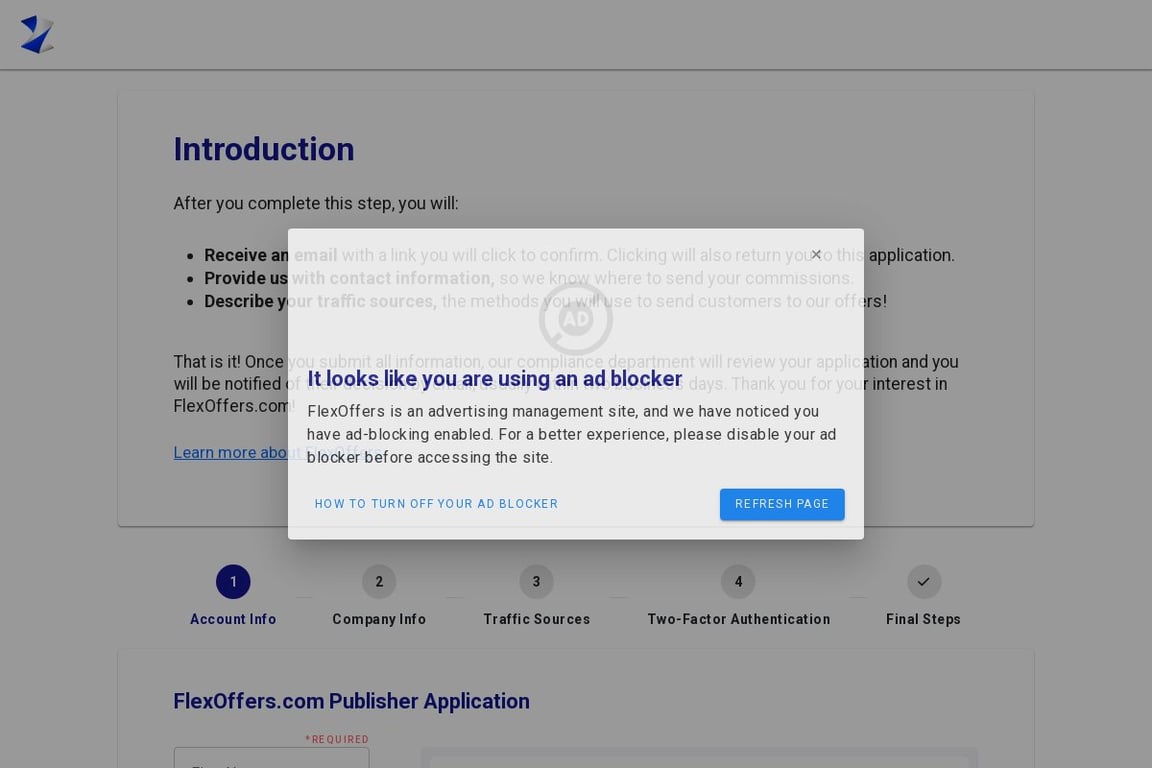Click the Two-Factor Authentication step label
The image size is (1152, 768).
[x=738, y=620]
